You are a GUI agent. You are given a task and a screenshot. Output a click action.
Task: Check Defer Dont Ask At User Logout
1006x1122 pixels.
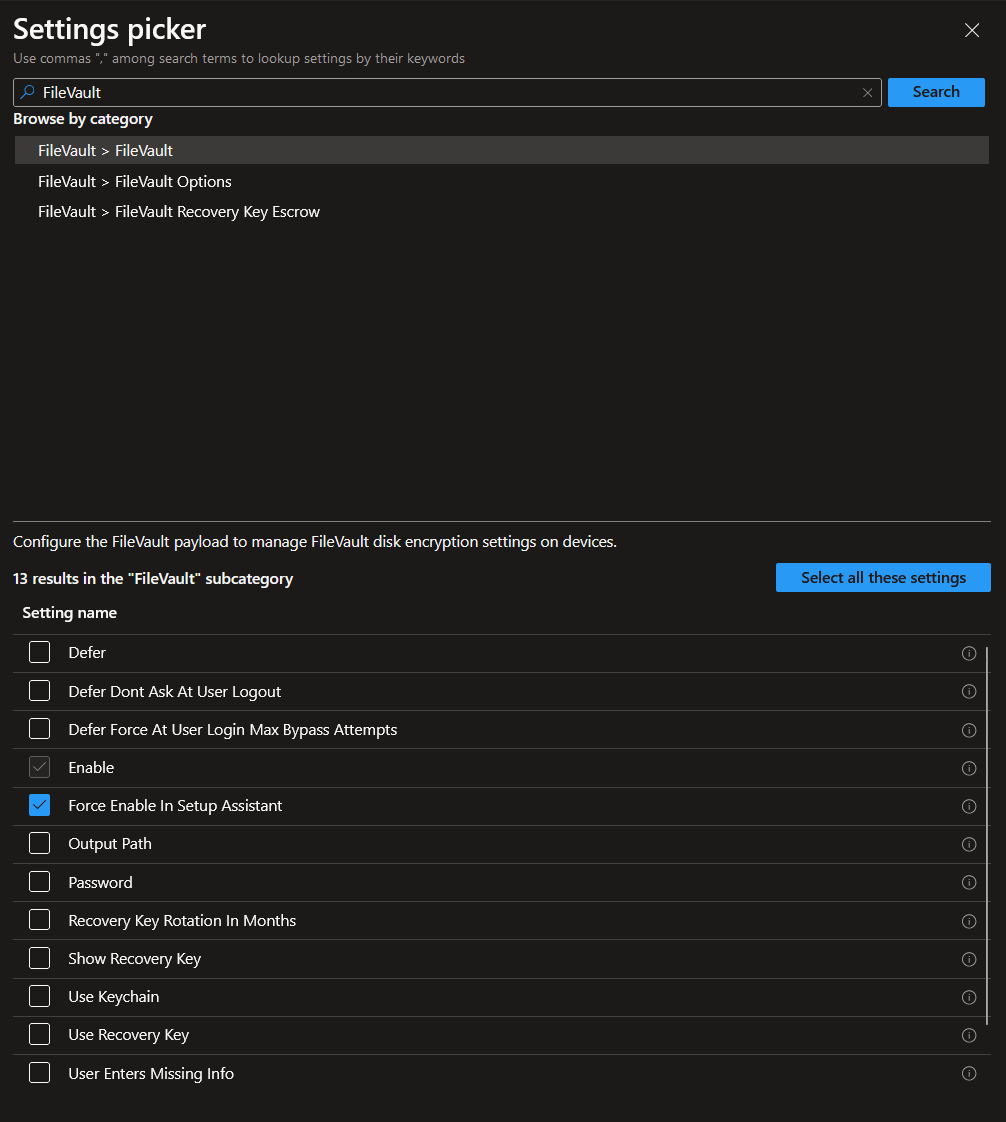click(x=39, y=691)
